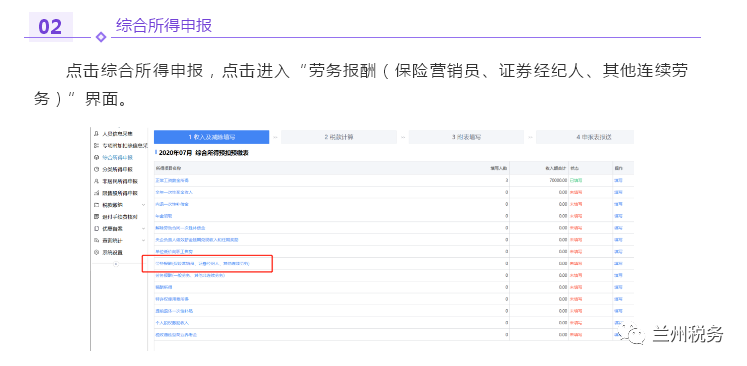Select step 1 收入及减除填写 tab

[x=212, y=137]
